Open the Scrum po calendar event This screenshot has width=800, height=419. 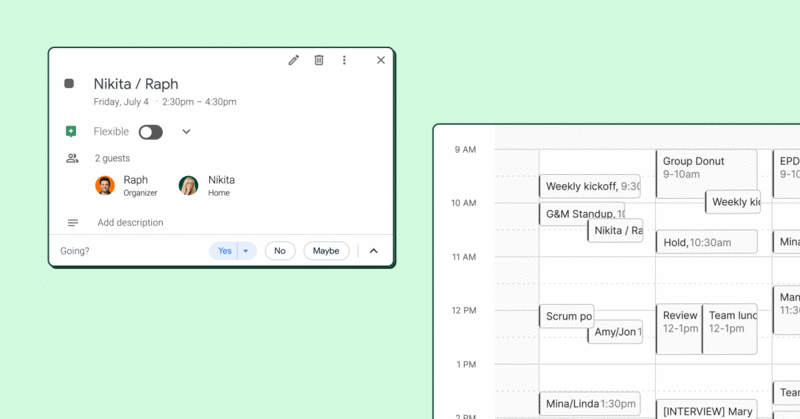pyautogui.click(x=566, y=316)
